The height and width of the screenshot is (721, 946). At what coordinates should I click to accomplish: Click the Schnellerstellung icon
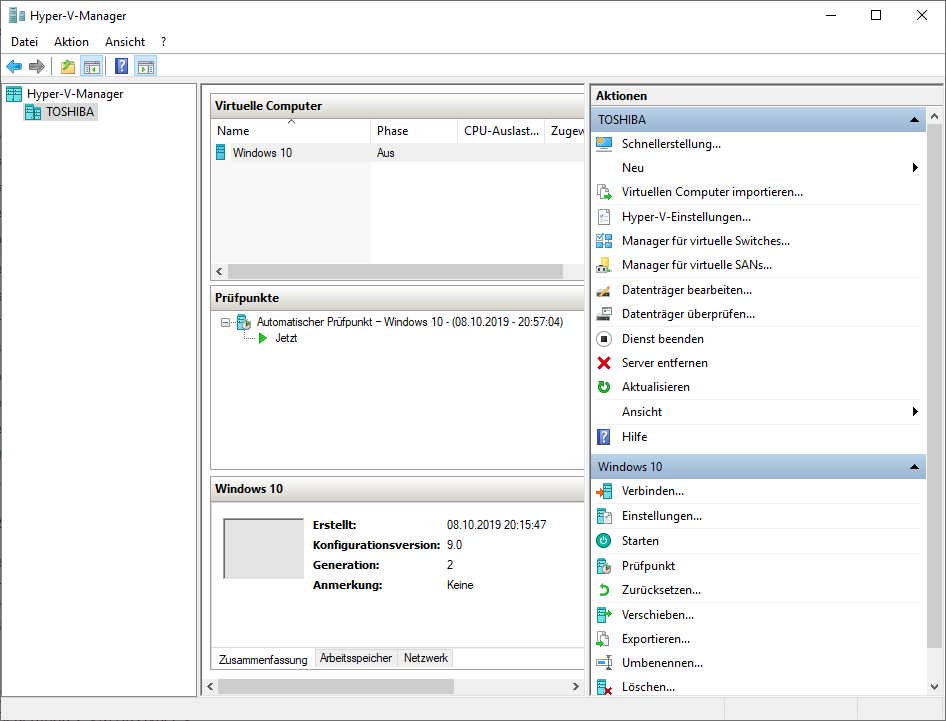pos(603,144)
